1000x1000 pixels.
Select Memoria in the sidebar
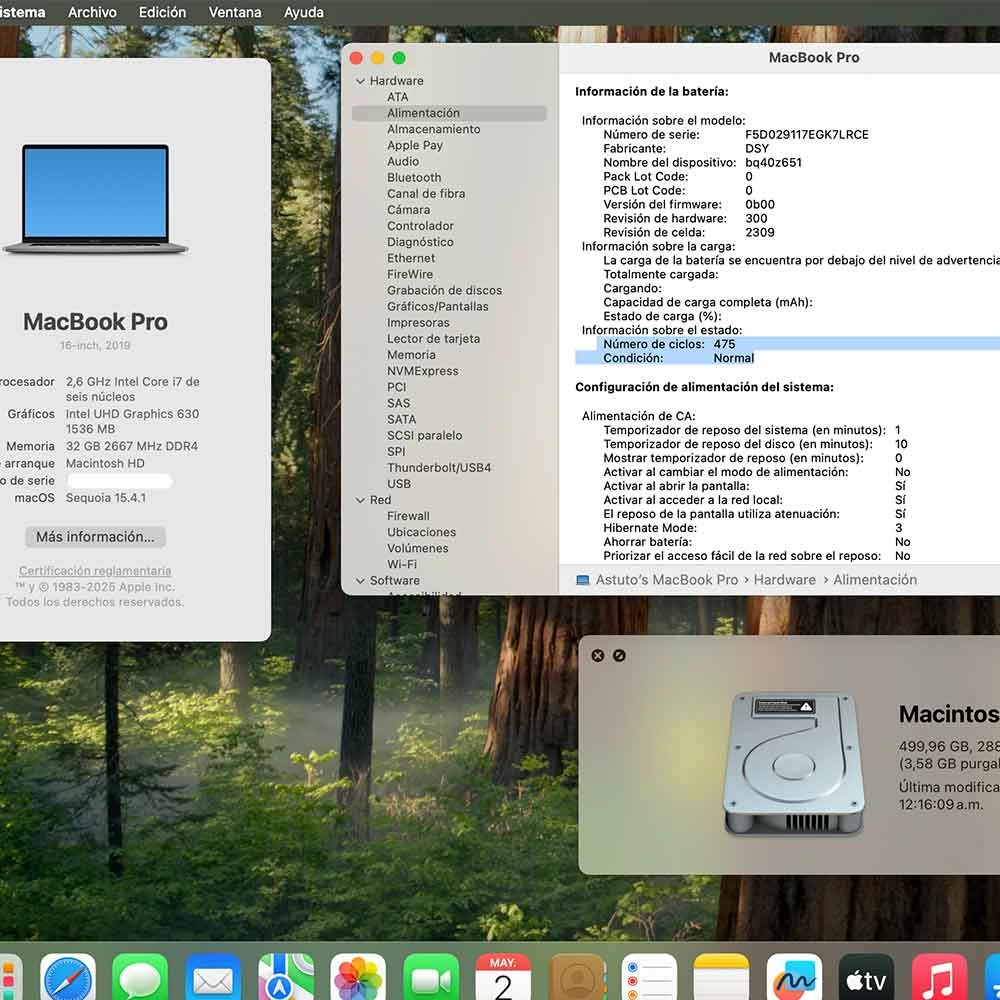[411, 355]
